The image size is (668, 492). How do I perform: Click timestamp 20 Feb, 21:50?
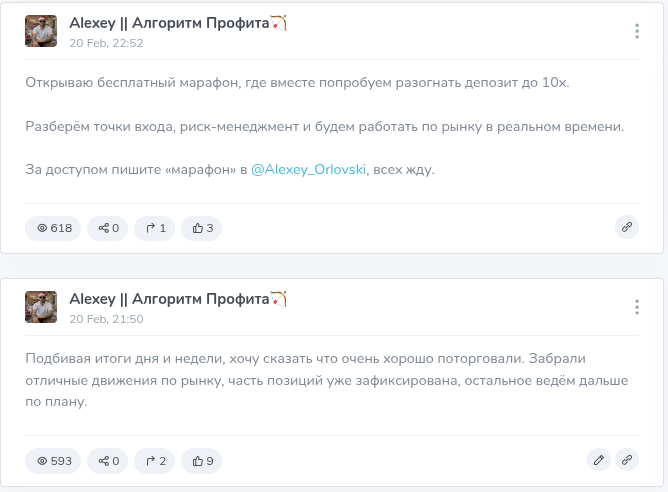point(107,319)
